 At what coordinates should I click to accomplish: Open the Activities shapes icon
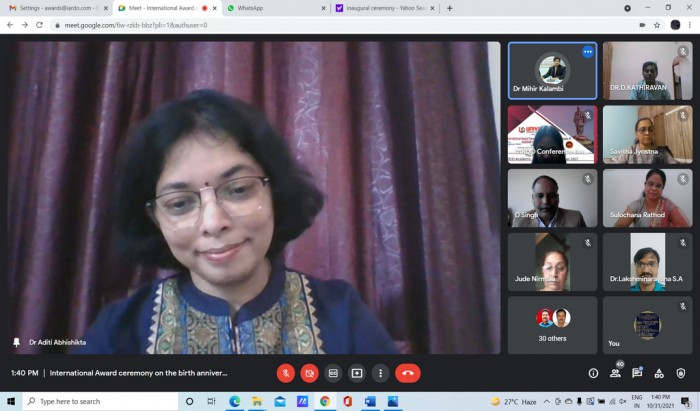[659, 373]
